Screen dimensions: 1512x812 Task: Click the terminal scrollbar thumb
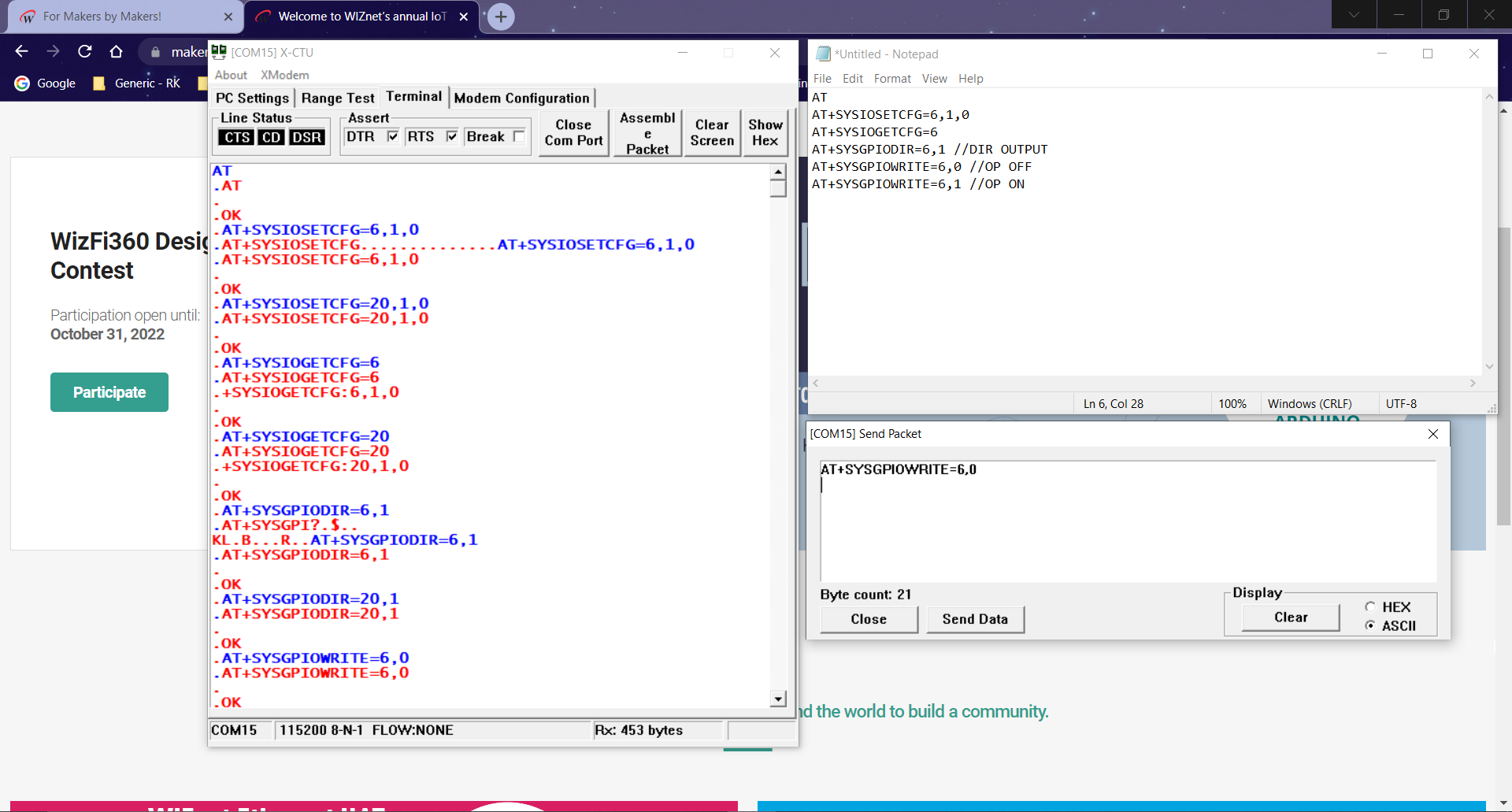tap(778, 188)
